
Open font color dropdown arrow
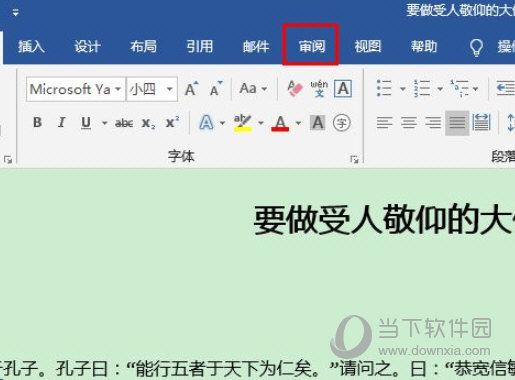[298, 123]
